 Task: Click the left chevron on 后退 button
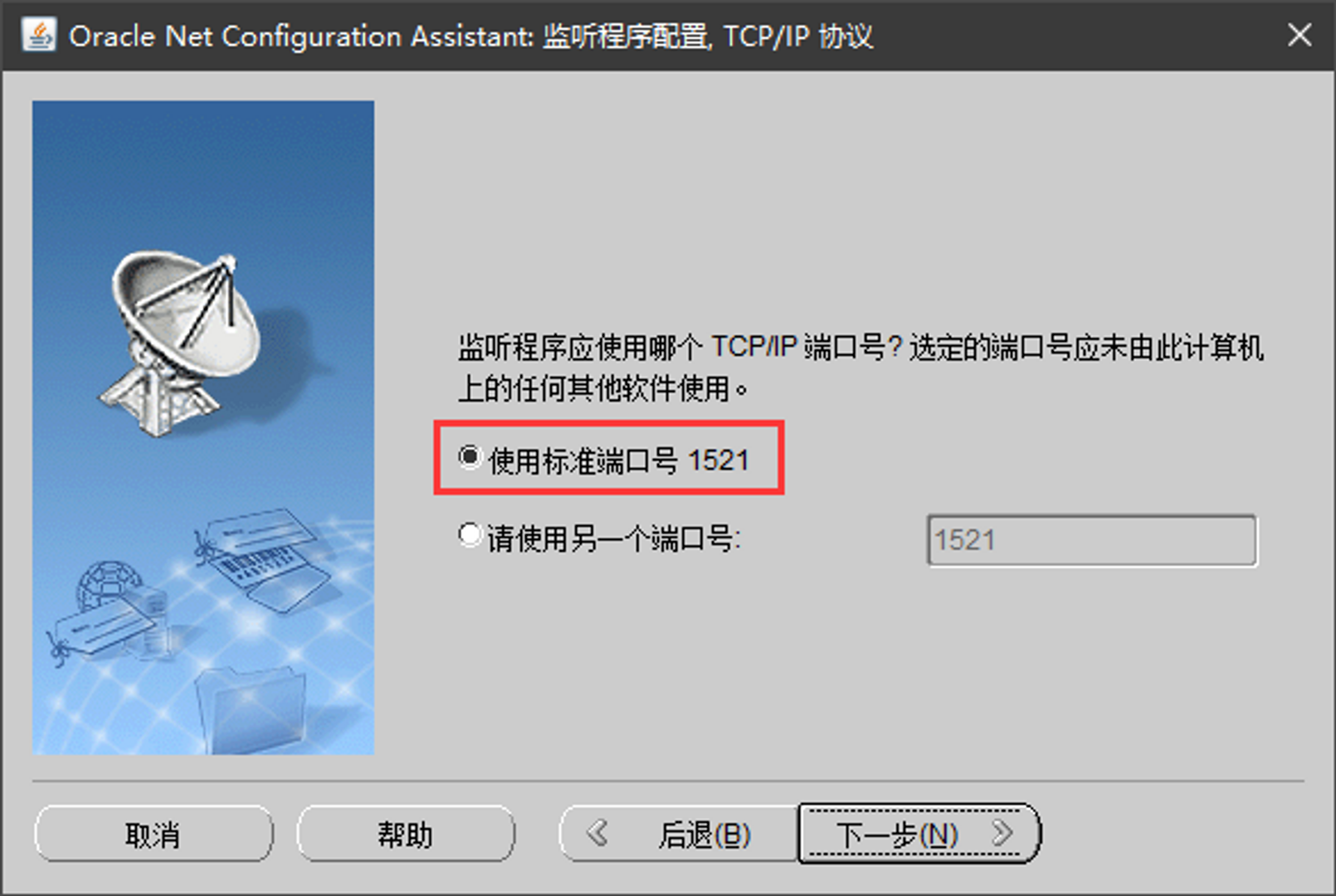click(597, 832)
